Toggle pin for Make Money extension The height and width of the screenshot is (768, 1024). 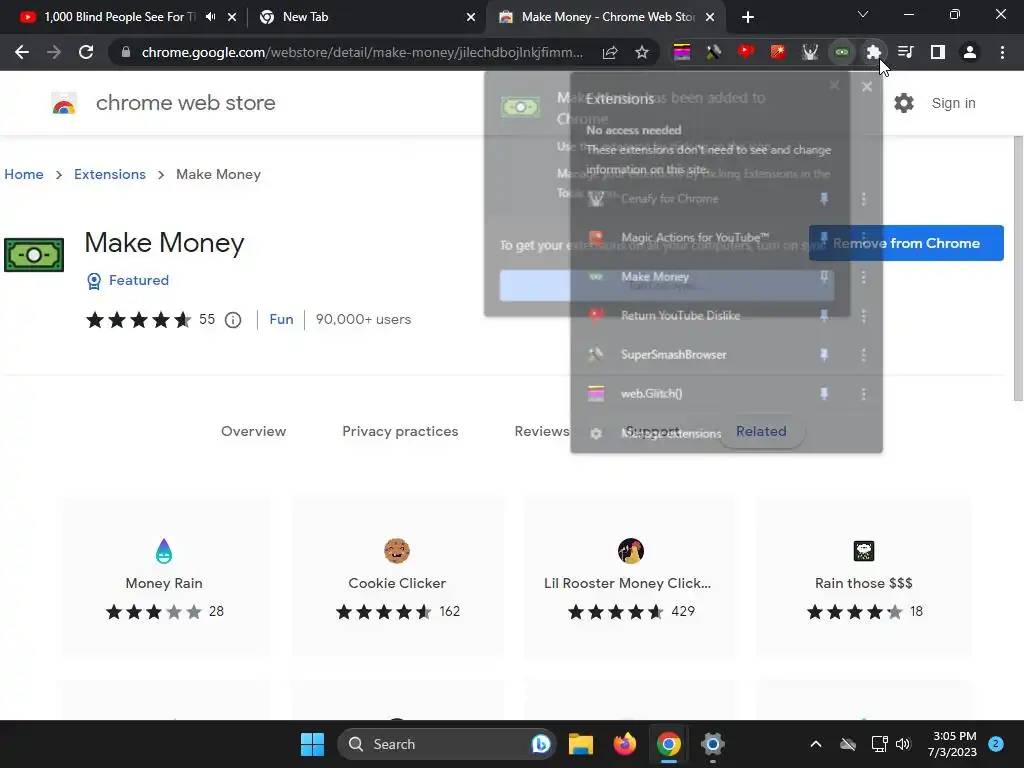(824, 277)
